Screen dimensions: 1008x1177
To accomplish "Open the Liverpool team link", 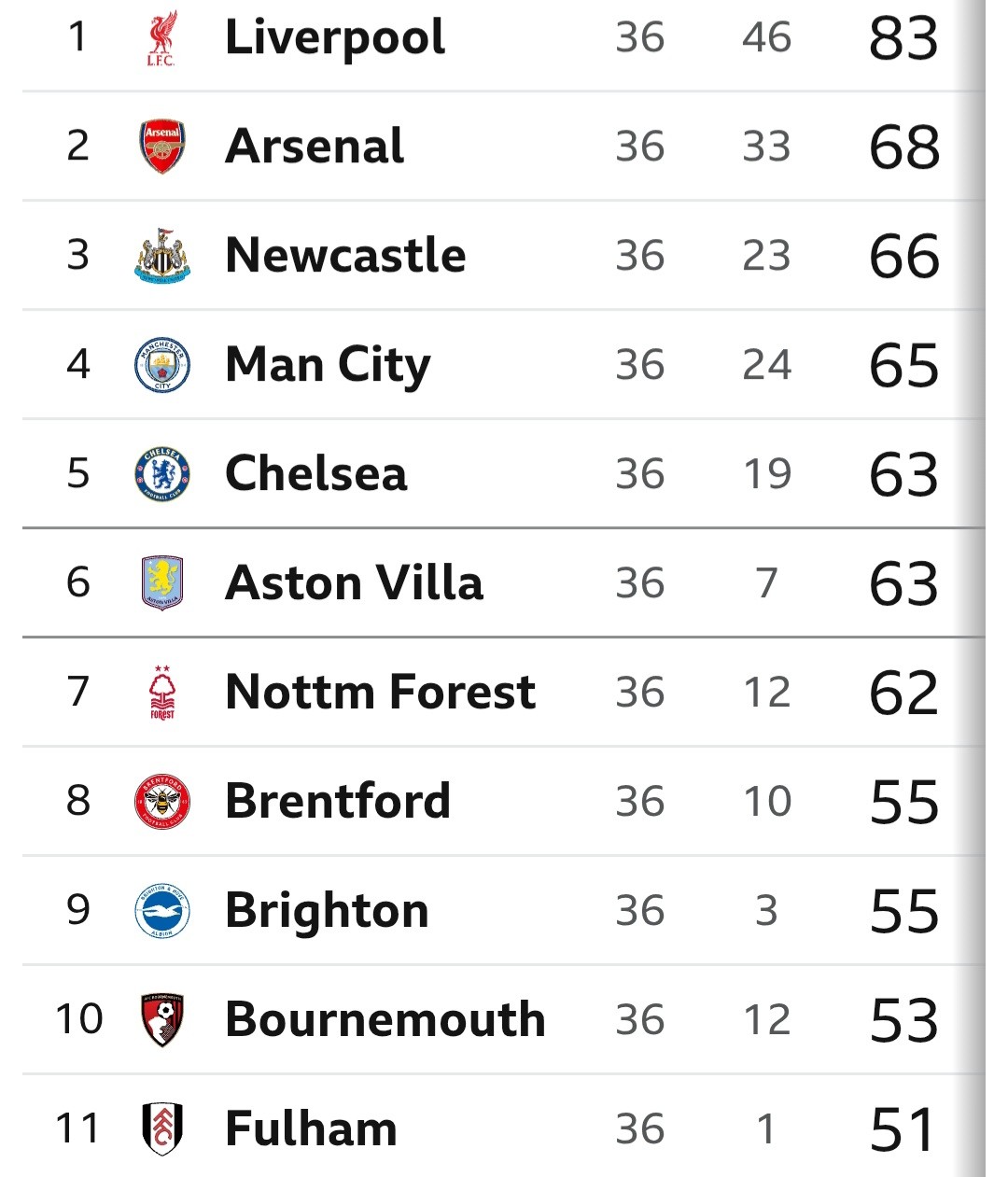I will click(335, 39).
